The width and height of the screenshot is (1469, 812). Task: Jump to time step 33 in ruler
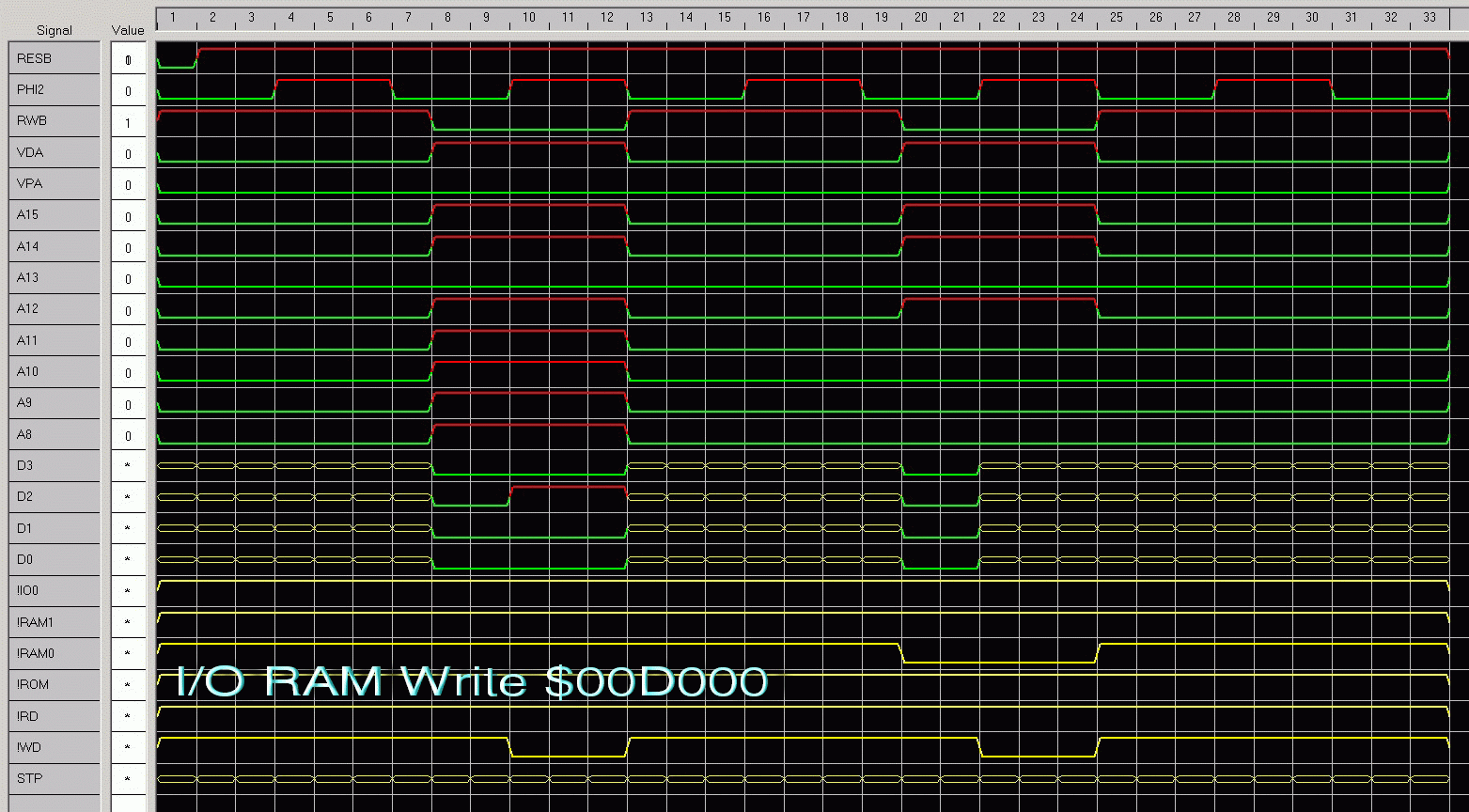[1430, 17]
